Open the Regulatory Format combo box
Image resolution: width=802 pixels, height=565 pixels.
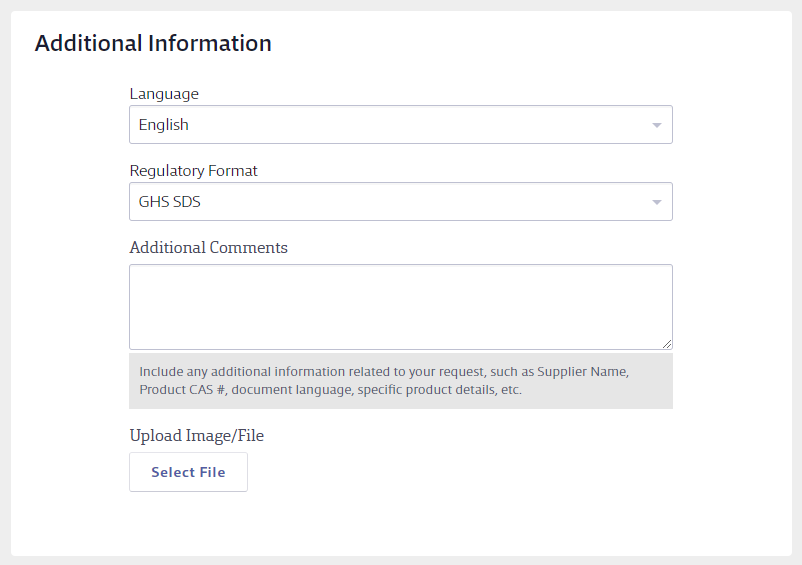point(400,201)
